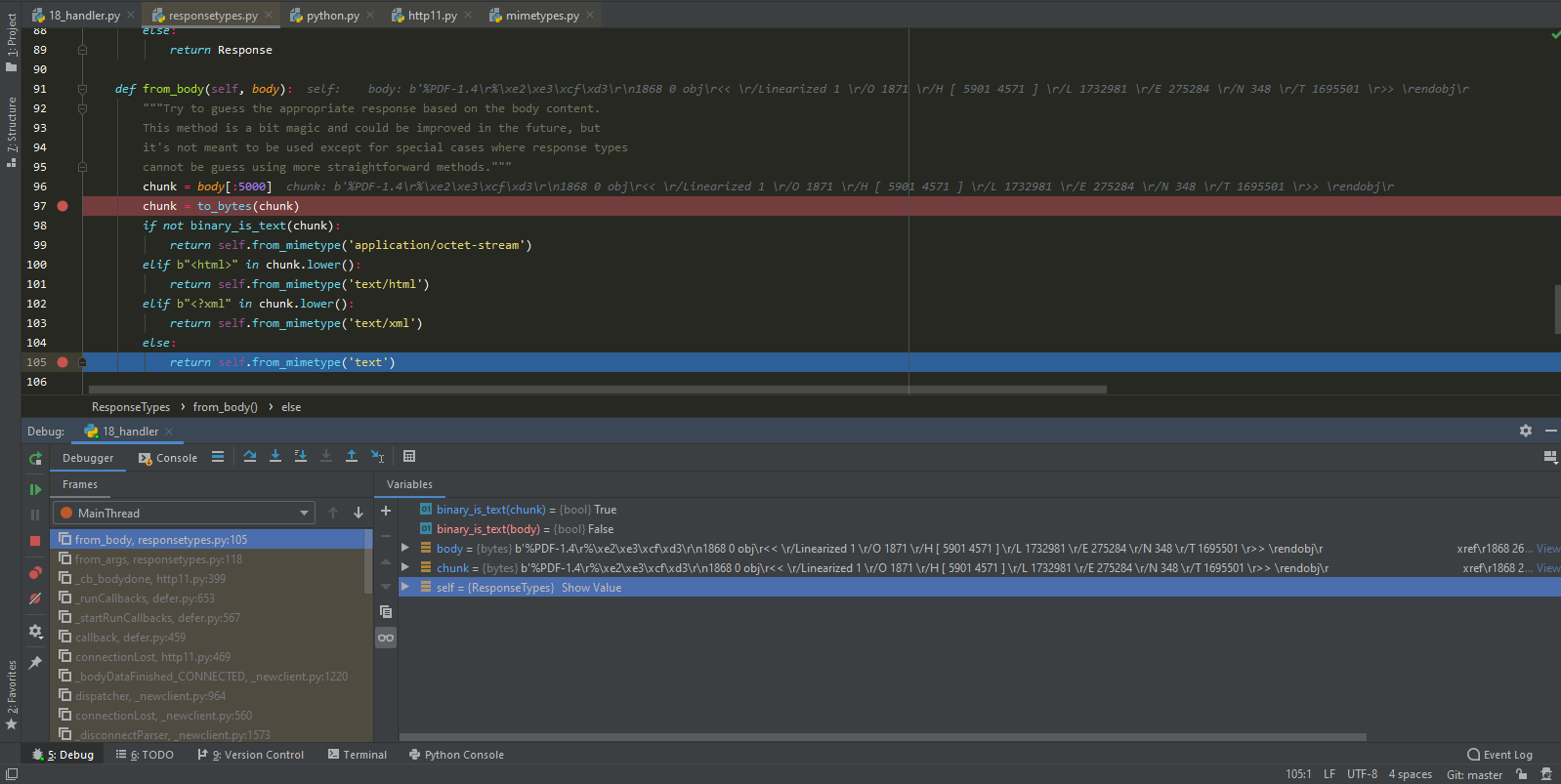This screenshot has height=784, width=1561.
Task: Expand the chunk variable
Action: pyautogui.click(x=405, y=567)
